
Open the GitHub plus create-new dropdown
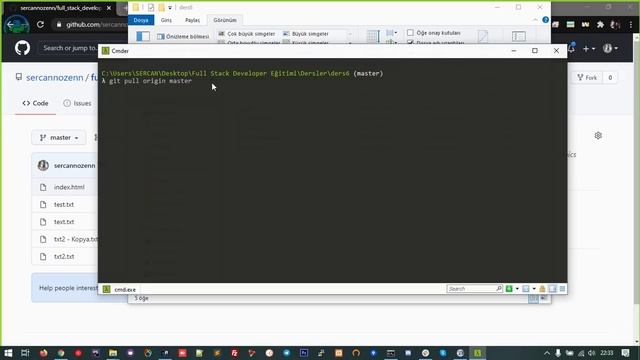pos(588,49)
